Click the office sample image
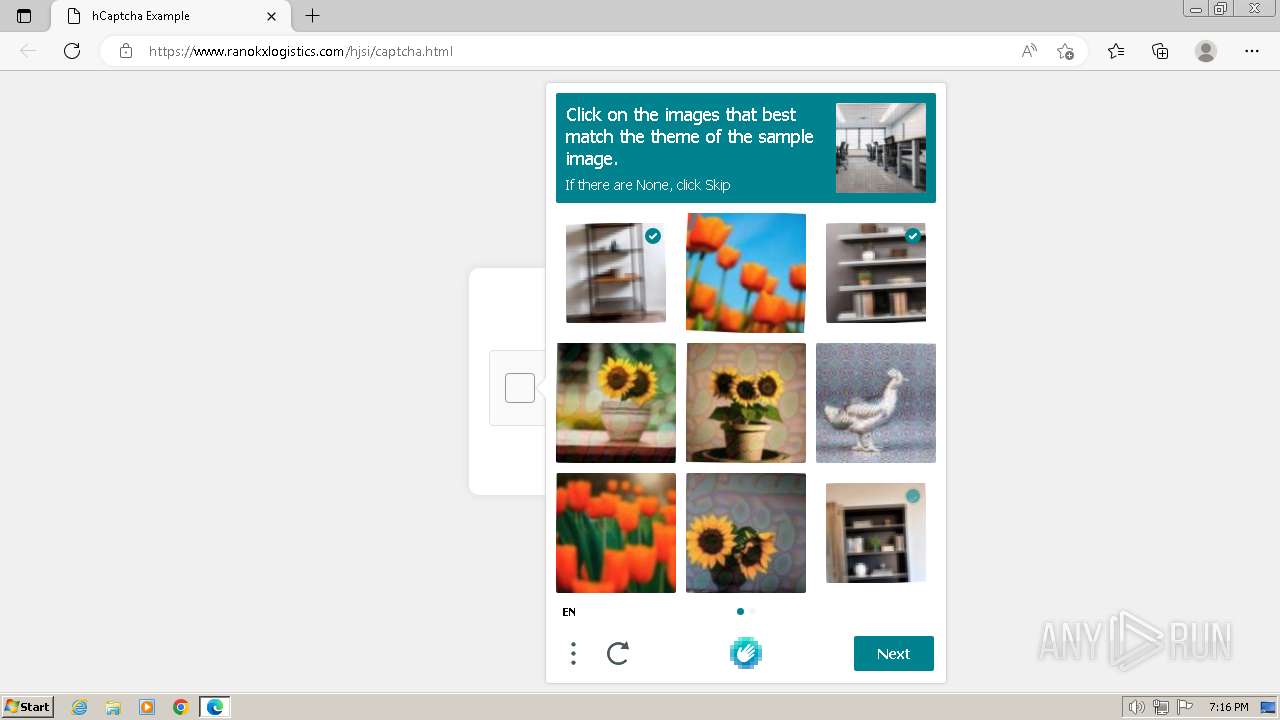 881,148
